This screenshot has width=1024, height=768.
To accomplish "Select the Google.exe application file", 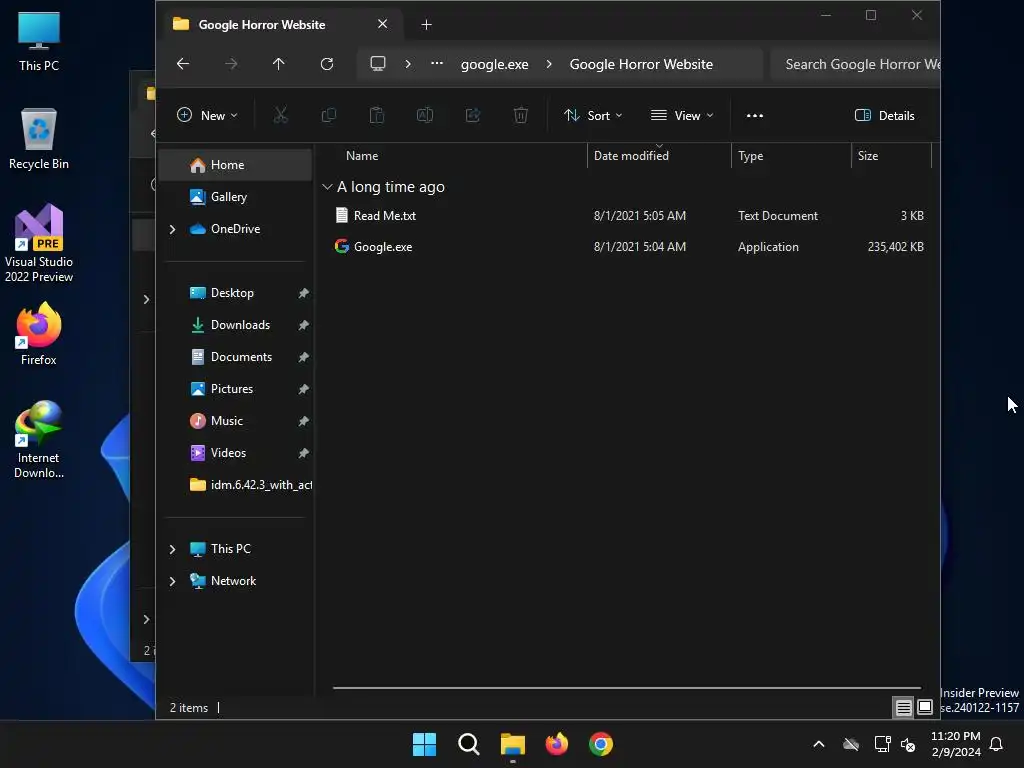I will [628, 247].
